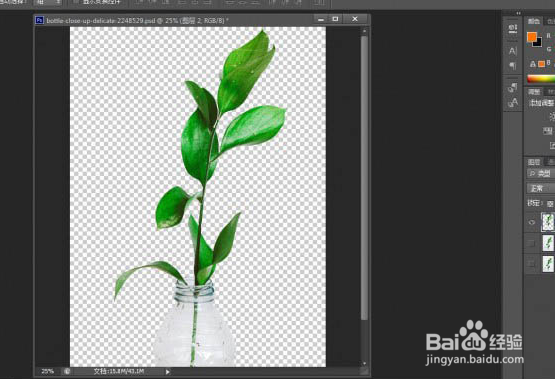Maximize the psd document window
The width and height of the screenshot is (555, 379).
point(335,19)
